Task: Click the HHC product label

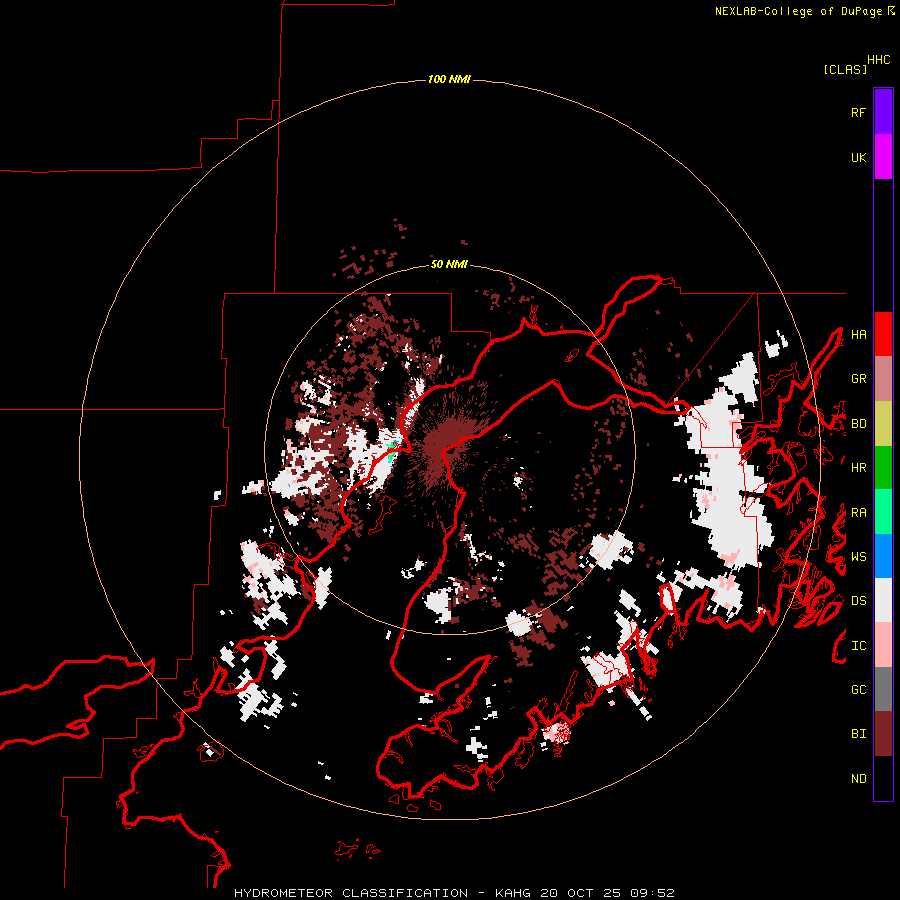Action: click(x=879, y=60)
